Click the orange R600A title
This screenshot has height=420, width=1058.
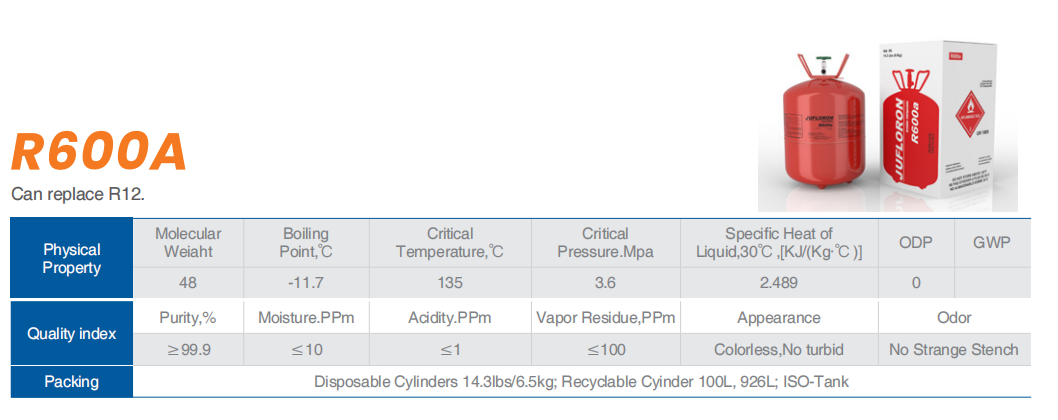tap(99, 152)
